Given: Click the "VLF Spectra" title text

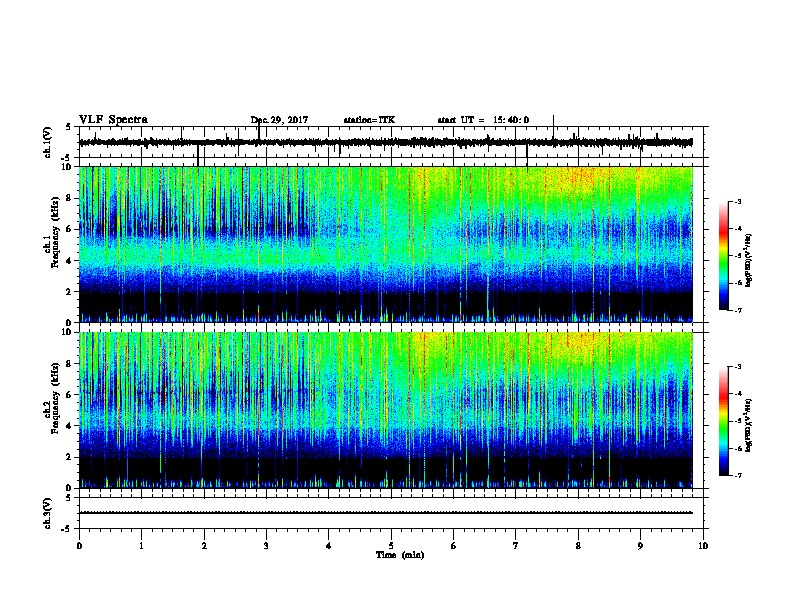Looking at the screenshot, I should (x=113, y=120).
